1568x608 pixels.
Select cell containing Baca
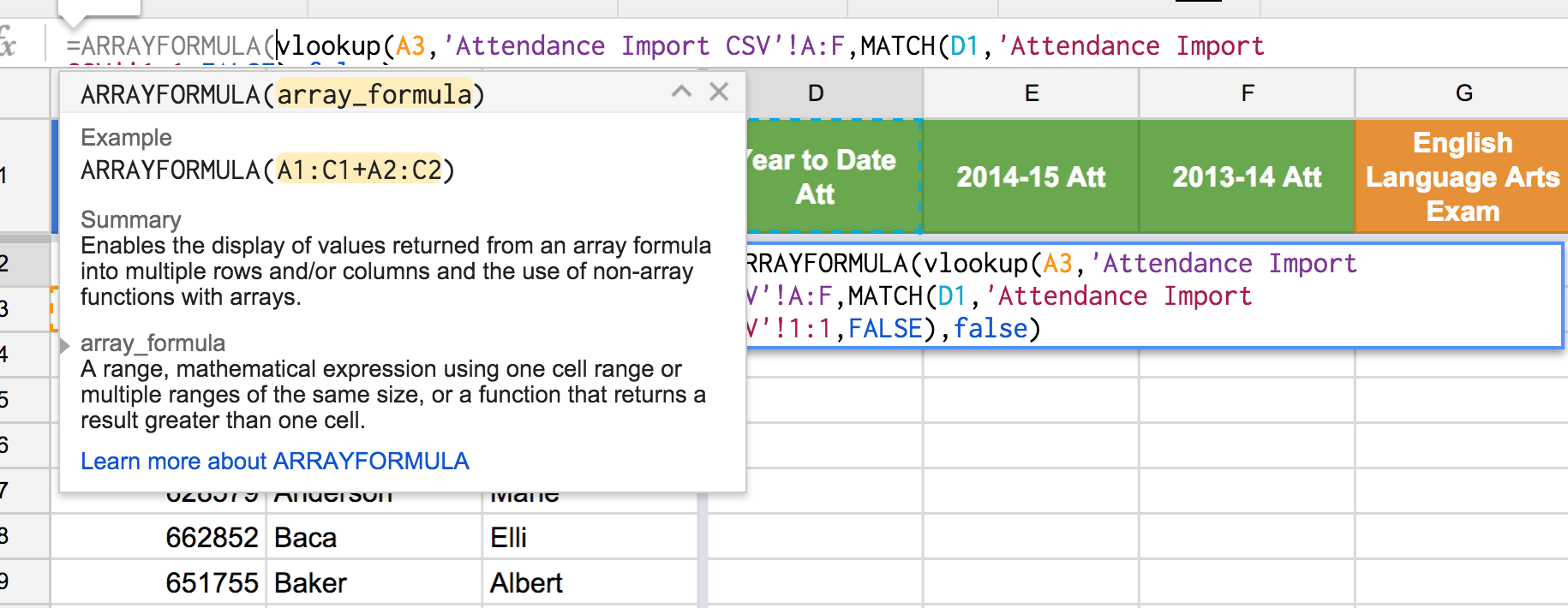(374, 537)
